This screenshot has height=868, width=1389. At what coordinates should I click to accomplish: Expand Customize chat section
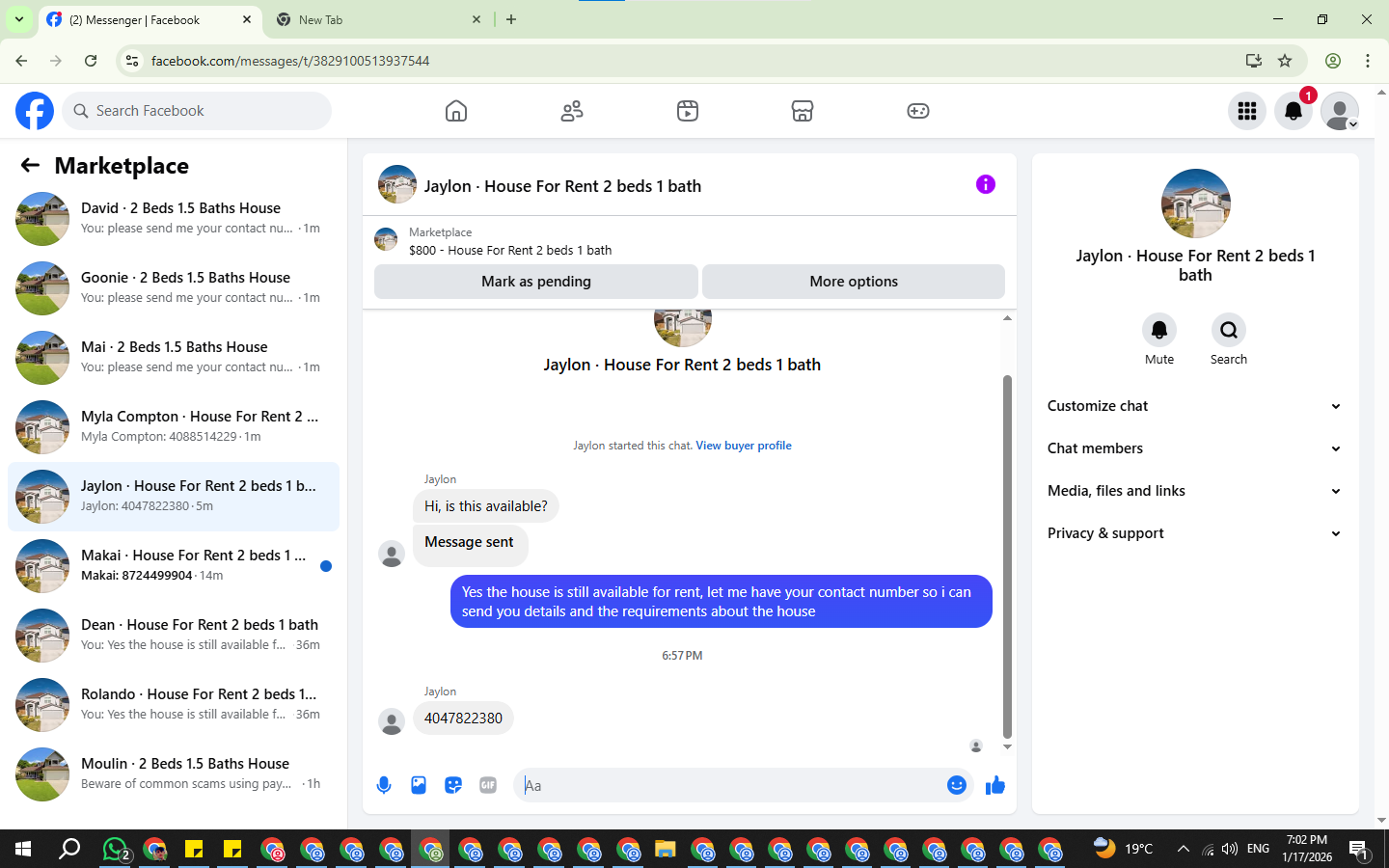(1195, 406)
